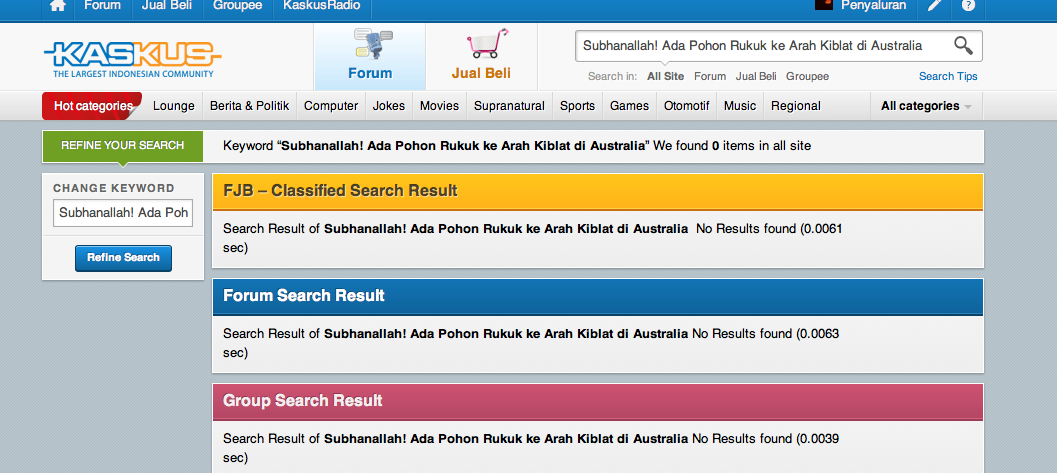Click the Change Keyword input field

click(x=123, y=213)
